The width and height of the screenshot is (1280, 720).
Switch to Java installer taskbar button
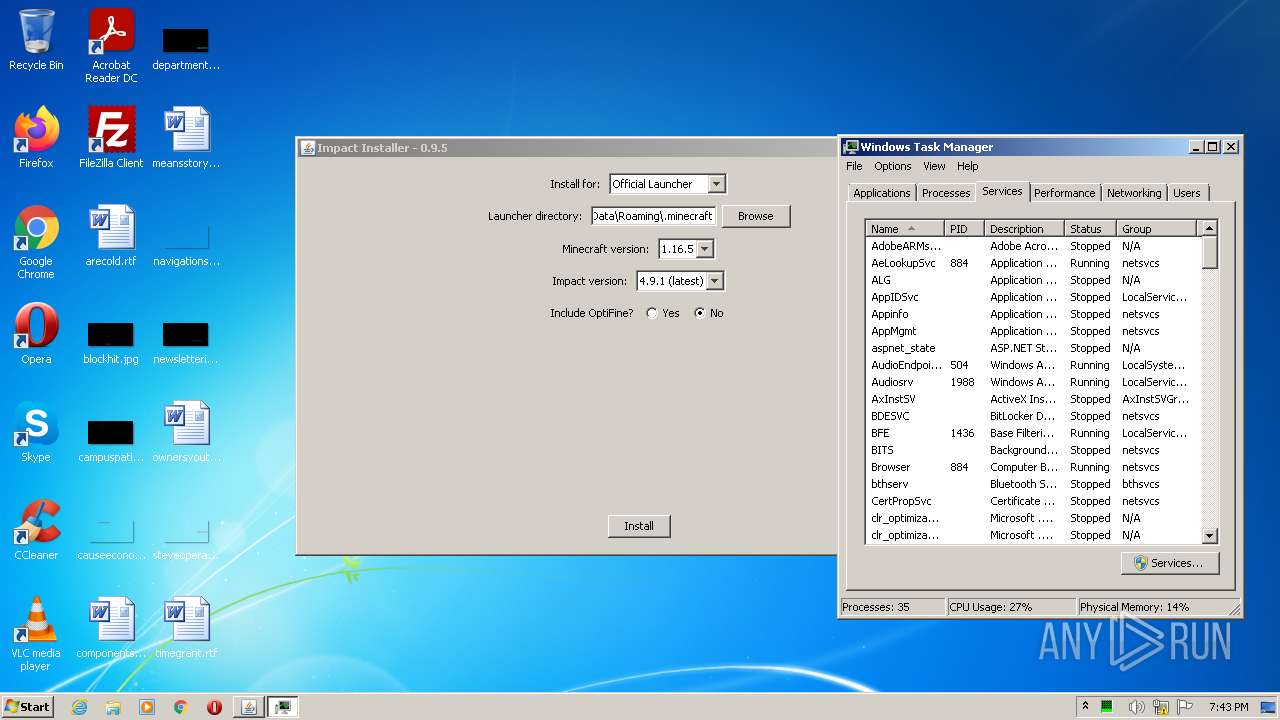[249, 707]
